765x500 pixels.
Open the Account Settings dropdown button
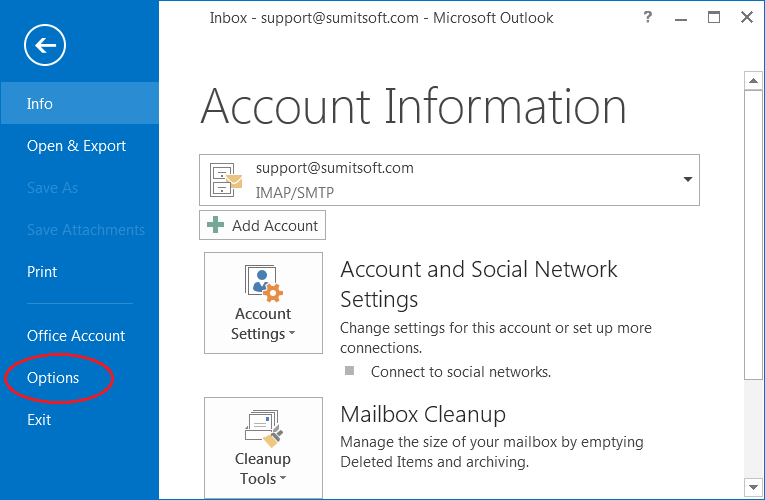(x=263, y=303)
